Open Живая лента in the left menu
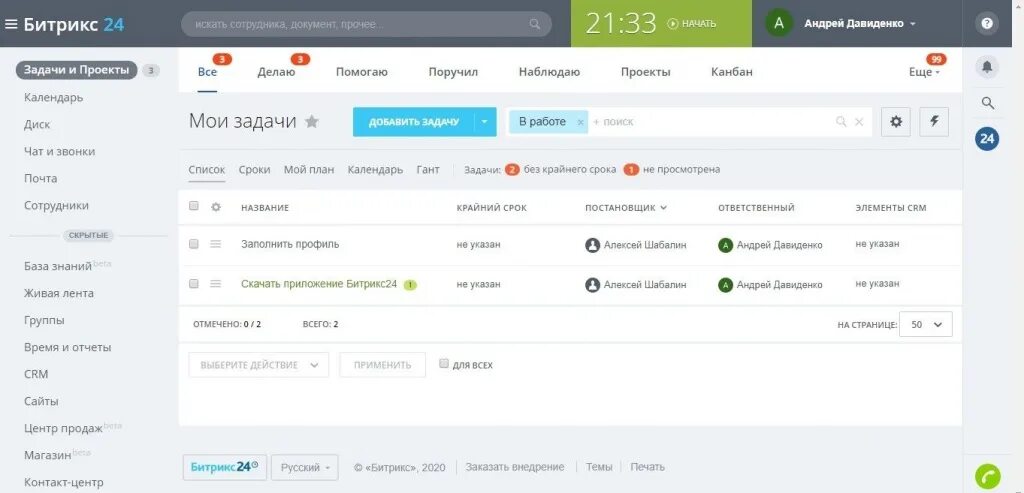Screen dimensions: 1024x493 (59, 293)
